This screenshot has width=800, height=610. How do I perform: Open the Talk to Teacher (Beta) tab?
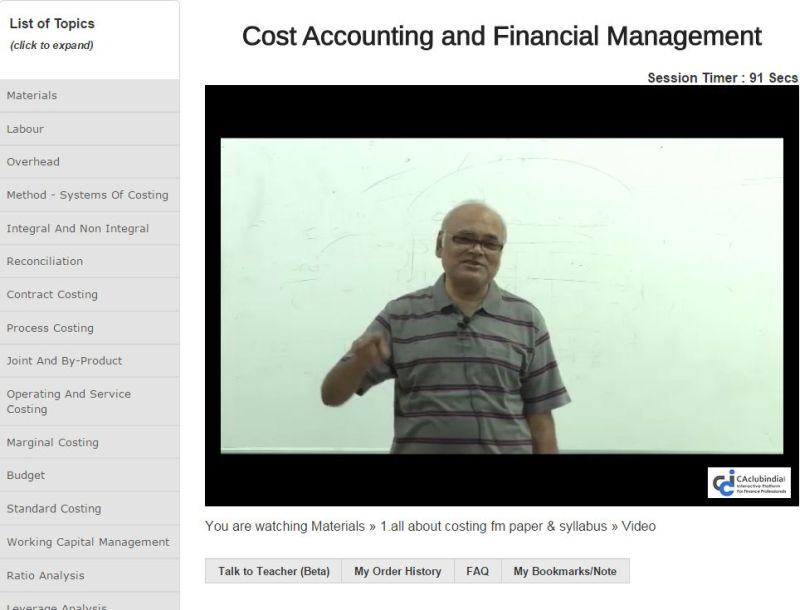274,571
